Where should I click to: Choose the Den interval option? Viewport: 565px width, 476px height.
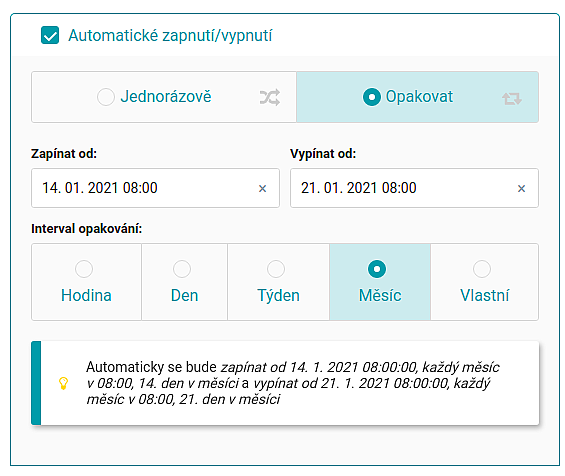184,282
